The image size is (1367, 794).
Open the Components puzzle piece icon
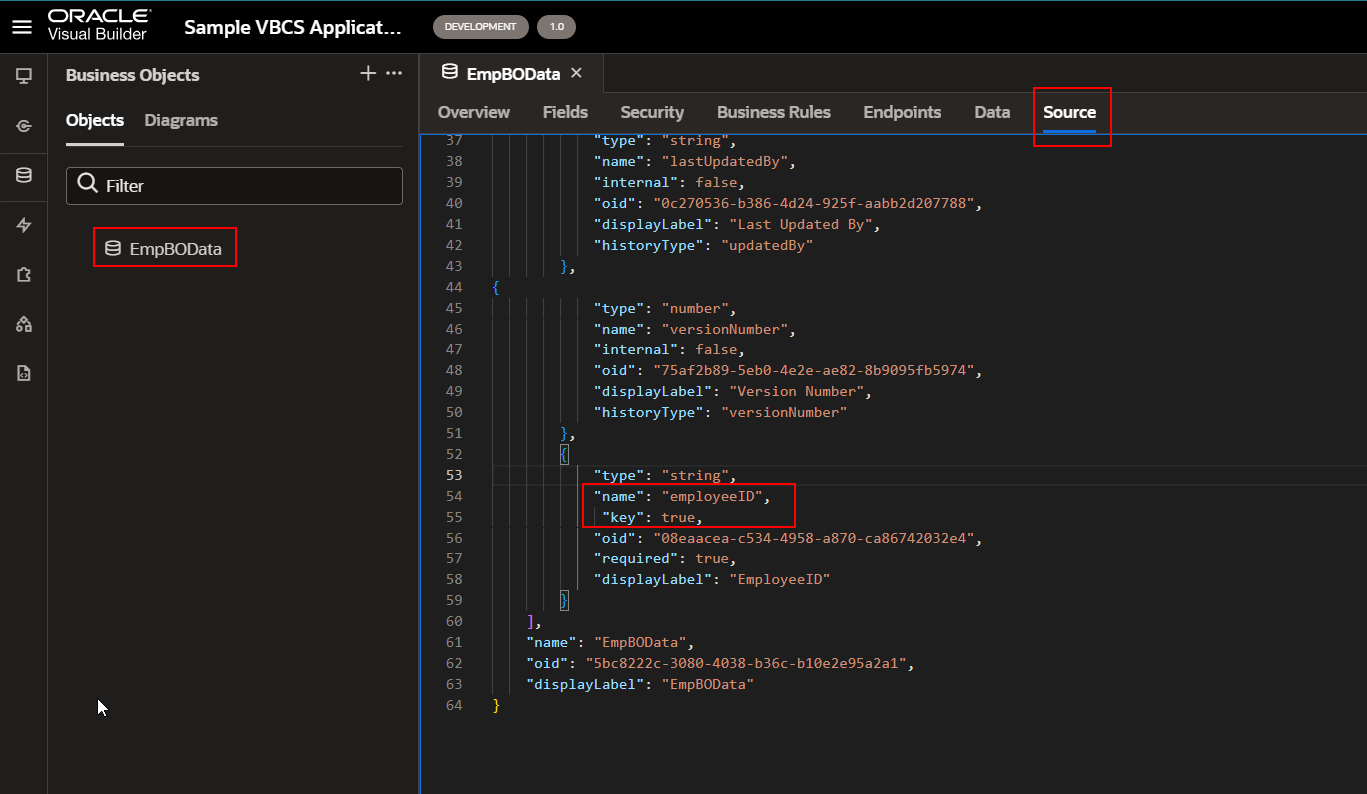pyautogui.click(x=24, y=275)
